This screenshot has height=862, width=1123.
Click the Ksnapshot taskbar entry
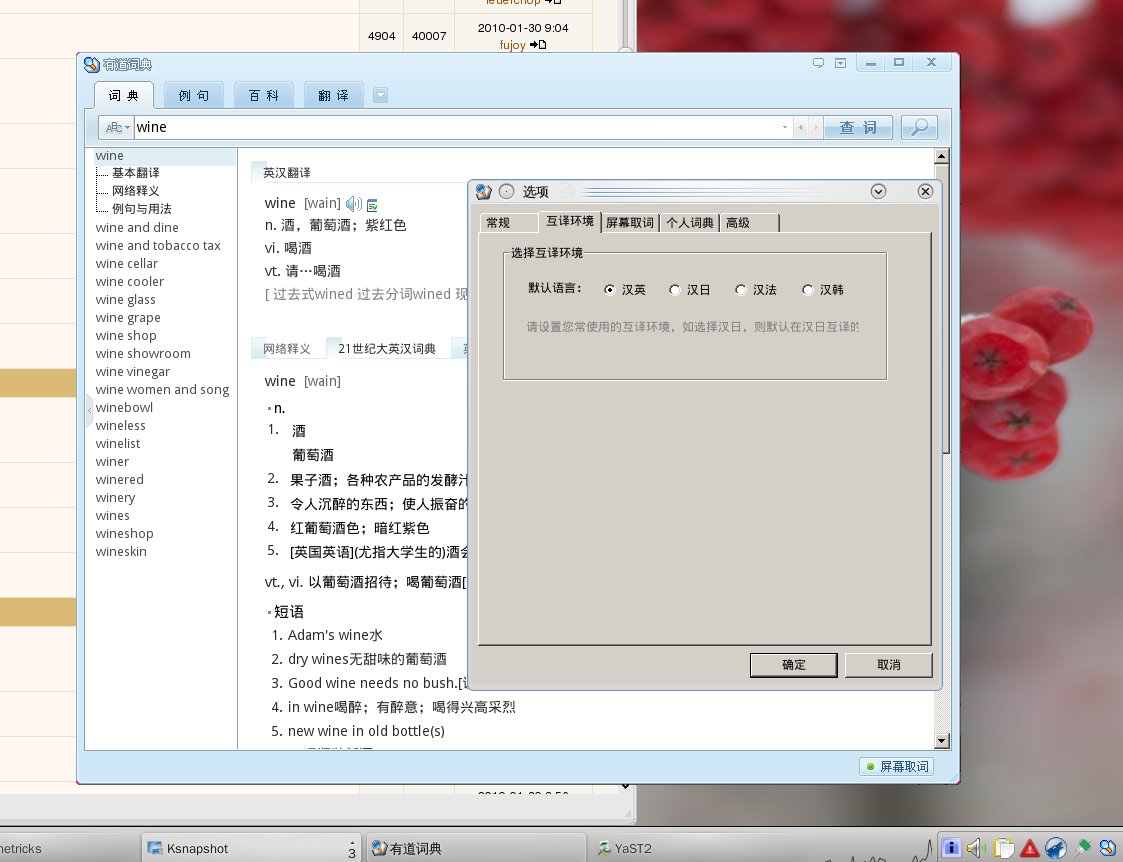251,848
